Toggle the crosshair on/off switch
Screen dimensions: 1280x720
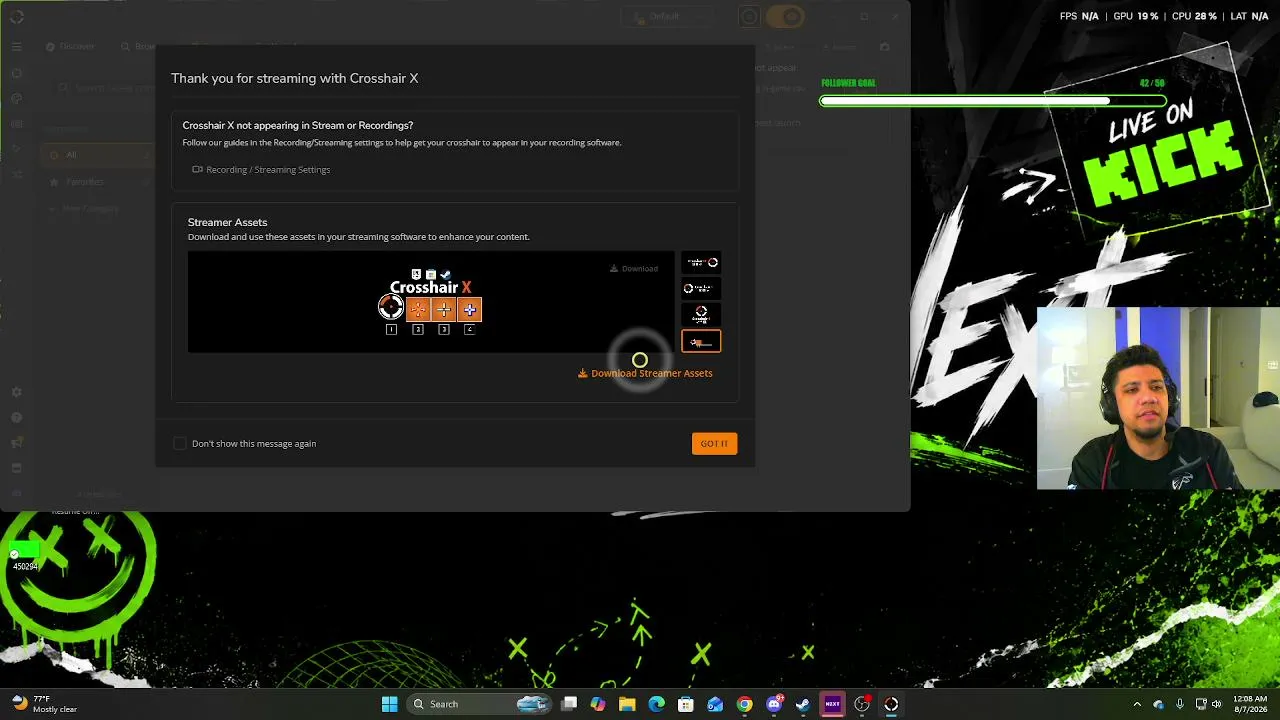(785, 16)
